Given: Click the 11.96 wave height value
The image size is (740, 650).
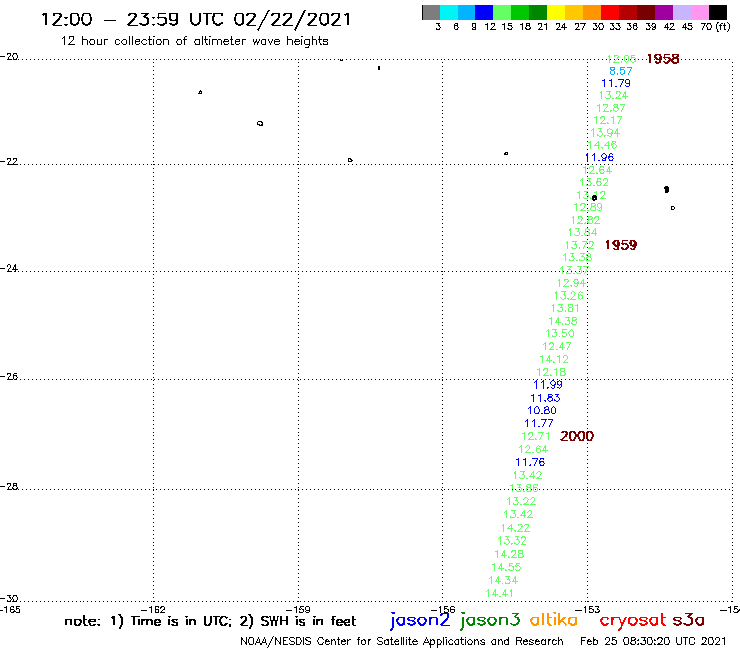Looking at the screenshot, I should 599,157.
